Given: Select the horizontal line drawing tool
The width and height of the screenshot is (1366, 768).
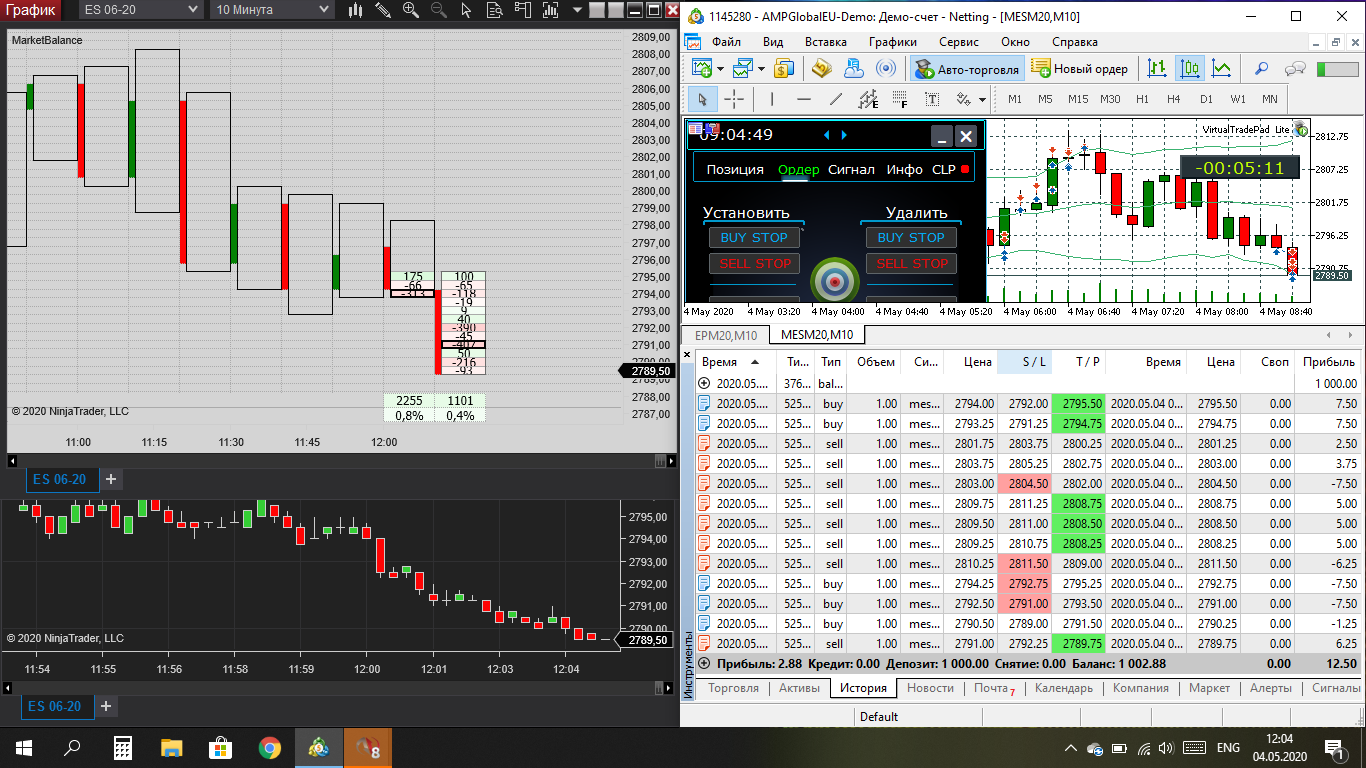Looking at the screenshot, I should [x=804, y=99].
